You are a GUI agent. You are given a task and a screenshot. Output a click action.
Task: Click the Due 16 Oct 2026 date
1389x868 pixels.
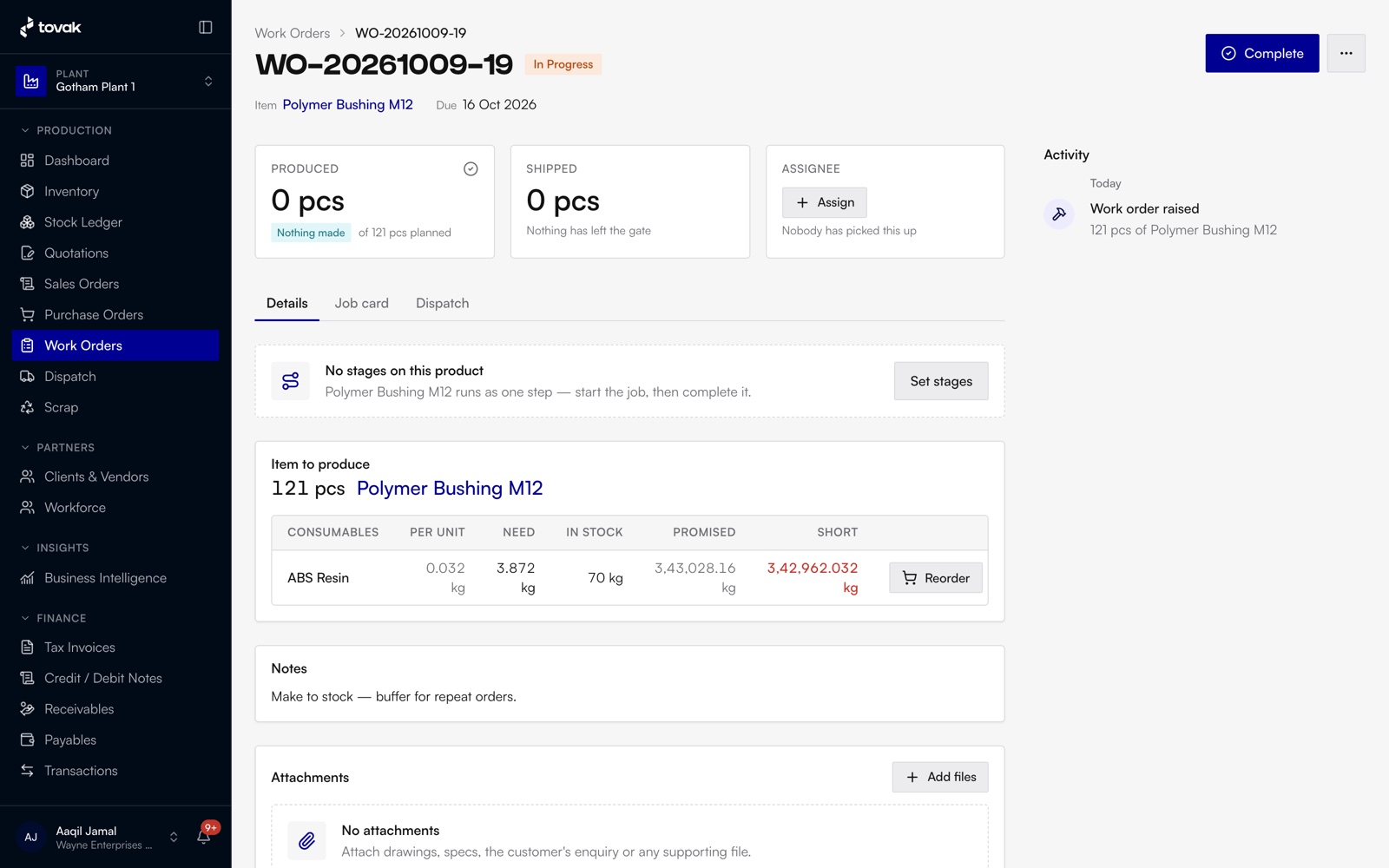click(486, 104)
